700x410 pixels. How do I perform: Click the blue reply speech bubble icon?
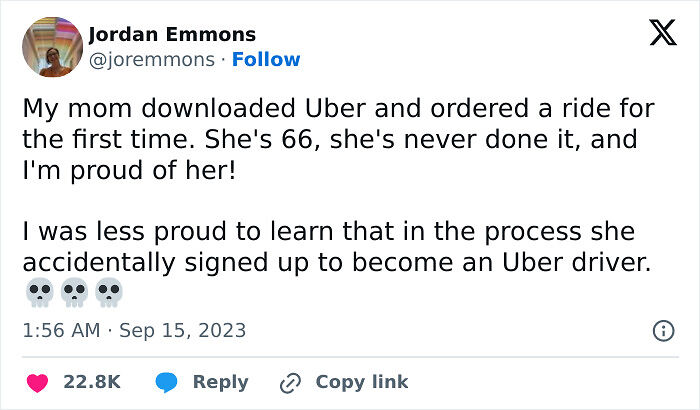click(x=167, y=382)
